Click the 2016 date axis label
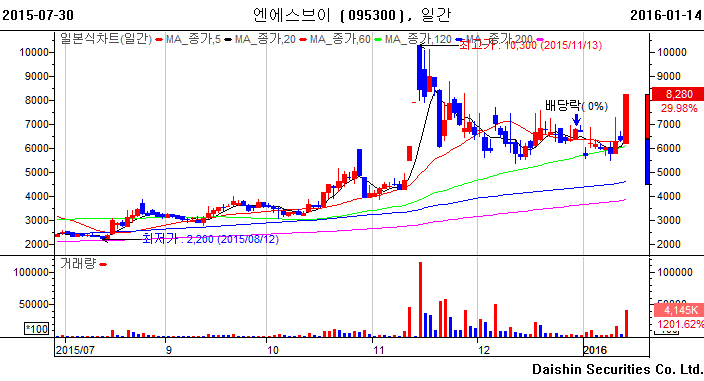This screenshot has height=381, width=704. (595, 350)
